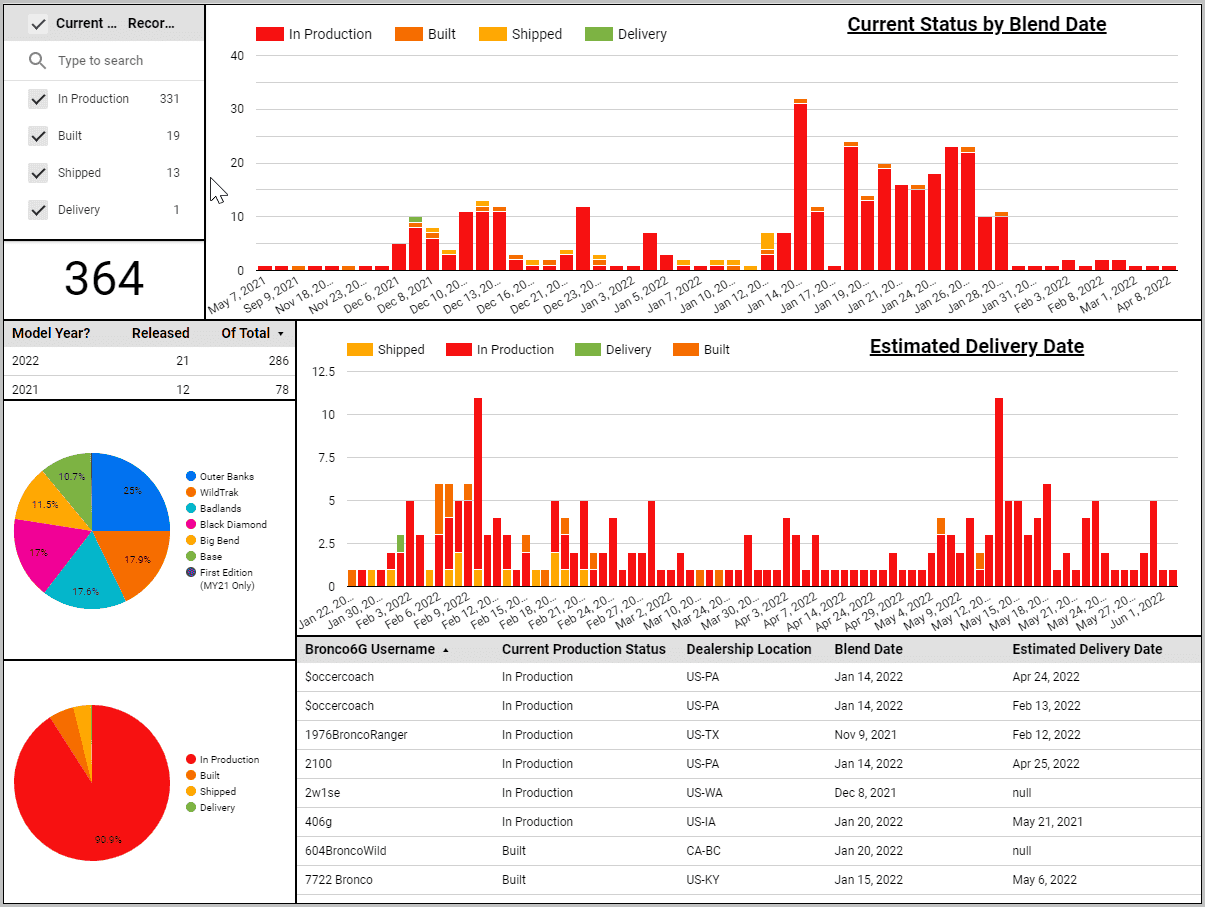Click Shipped legend swatch in delivery date chart
Image resolution: width=1205 pixels, height=907 pixels.
(360, 350)
